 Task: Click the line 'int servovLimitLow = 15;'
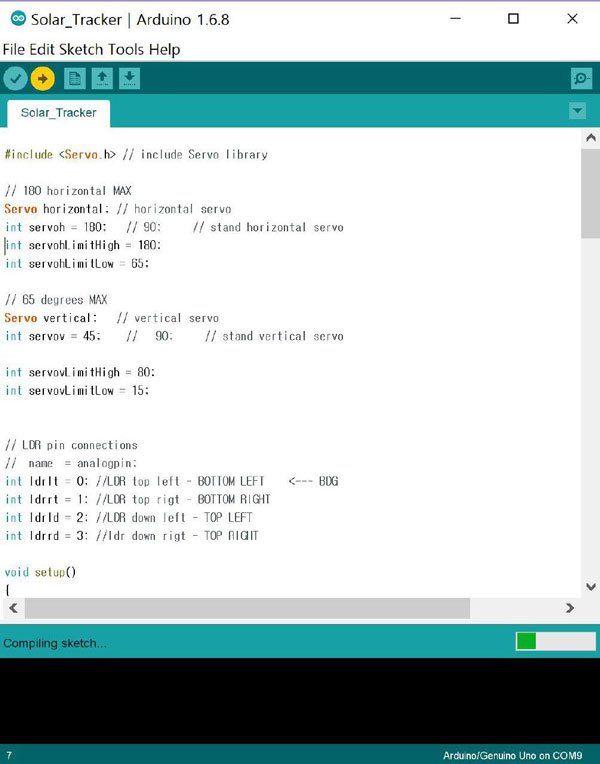(x=77, y=391)
